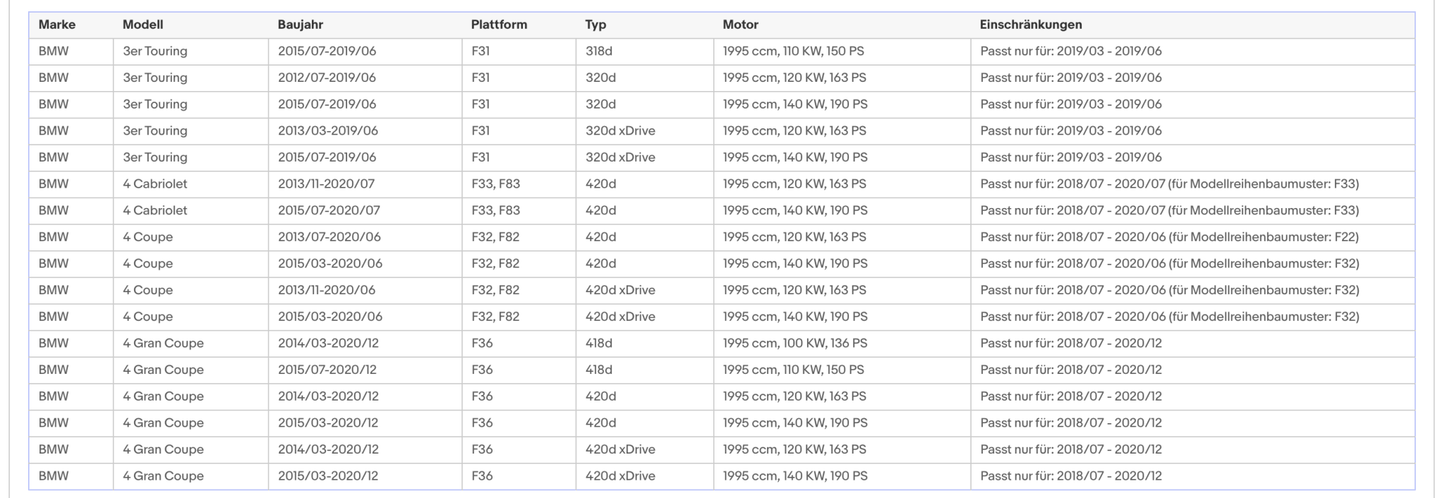Click the Plattform column header
This screenshot has height=498, width=1445.
(x=499, y=25)
